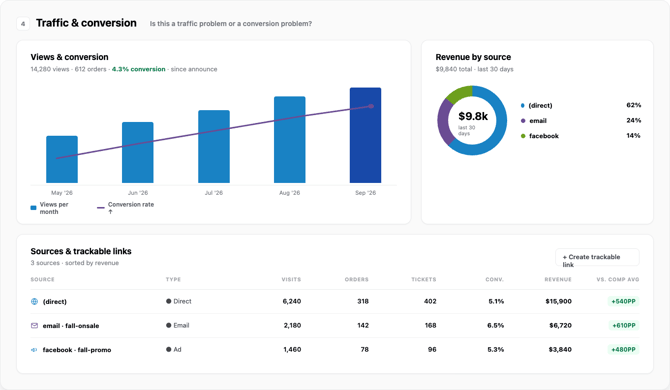Screen dimensions: 670x390
Task: Click the 24% email share value
Action: coord(634,120)
